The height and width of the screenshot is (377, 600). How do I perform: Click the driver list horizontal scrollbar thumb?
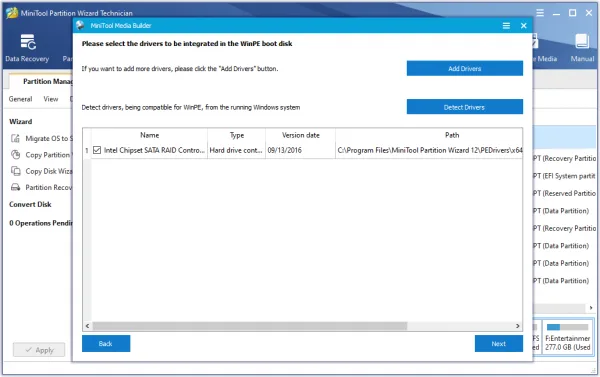250,326
